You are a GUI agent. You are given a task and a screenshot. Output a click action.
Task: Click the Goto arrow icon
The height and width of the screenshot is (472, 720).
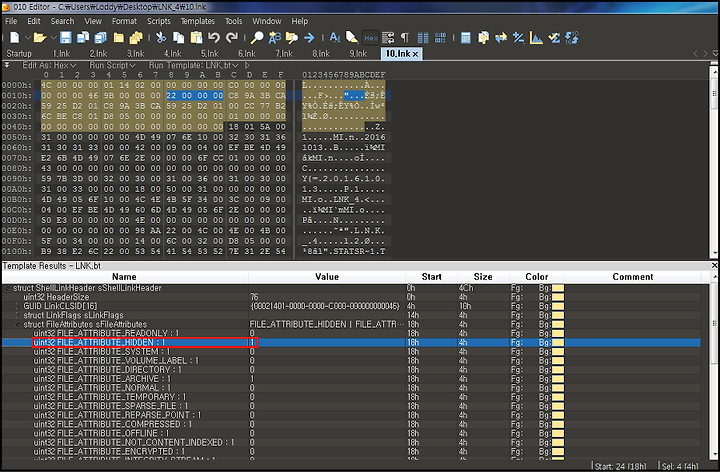point(309,38)
